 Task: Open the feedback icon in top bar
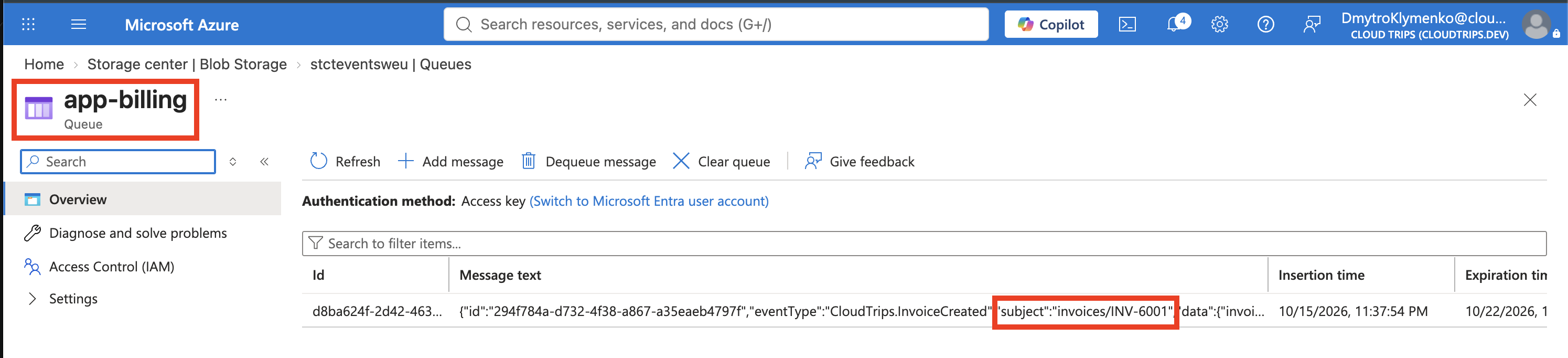pos(1312,24)
